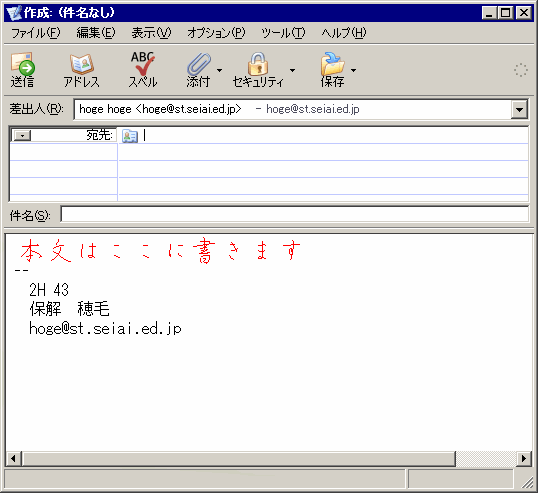Viewport: 538px width, 493px height.
Task: Open the 差出人 sender dropdown
Action: coord(519,110)
